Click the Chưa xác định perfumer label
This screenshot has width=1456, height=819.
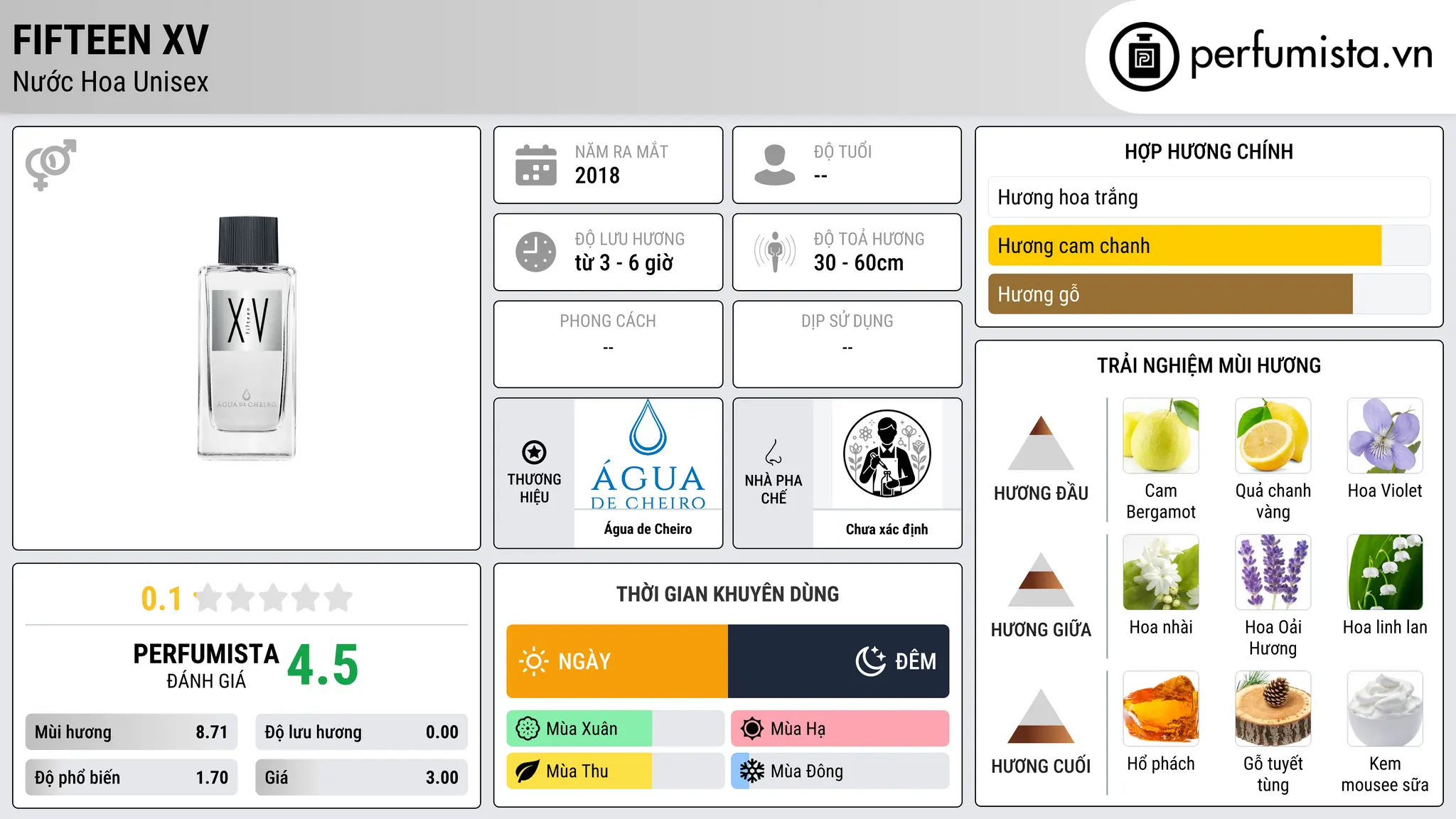pyautogui.click(x=887, y=529)
